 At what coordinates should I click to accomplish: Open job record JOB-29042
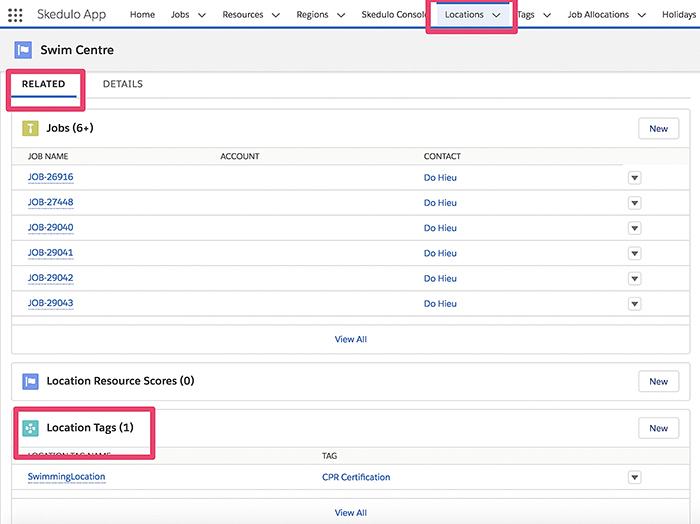[x=50, y=278]
